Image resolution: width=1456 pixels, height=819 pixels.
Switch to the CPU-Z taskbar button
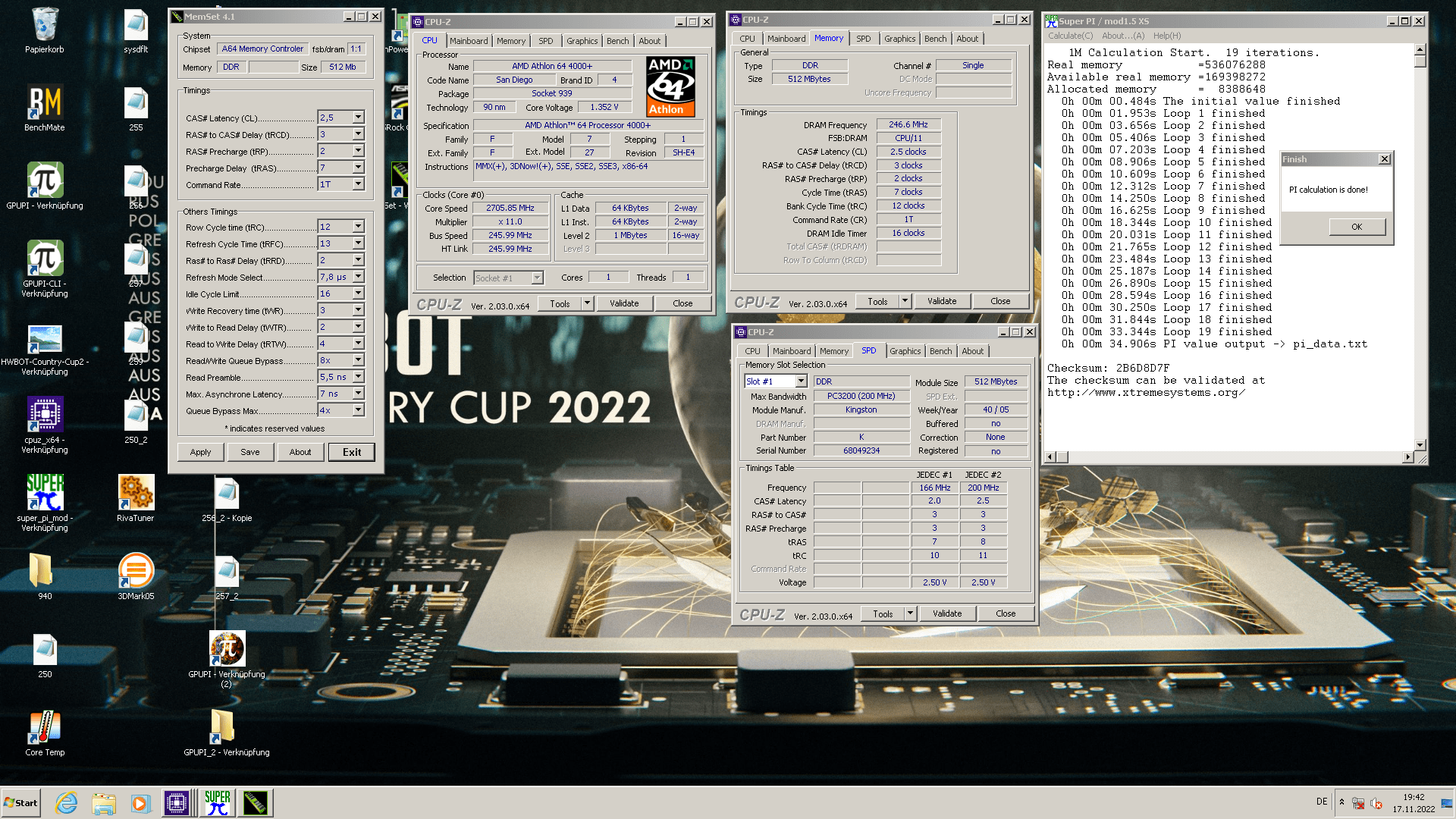[177, 803]
